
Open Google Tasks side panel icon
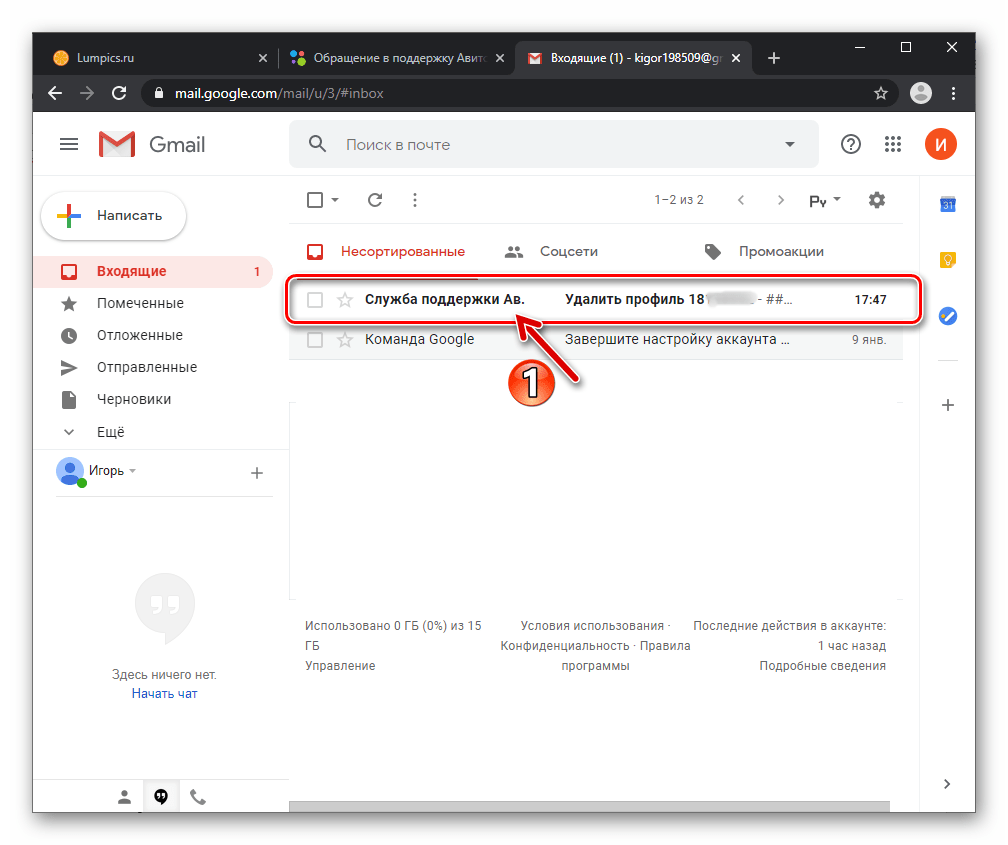[x=948, y=316]
